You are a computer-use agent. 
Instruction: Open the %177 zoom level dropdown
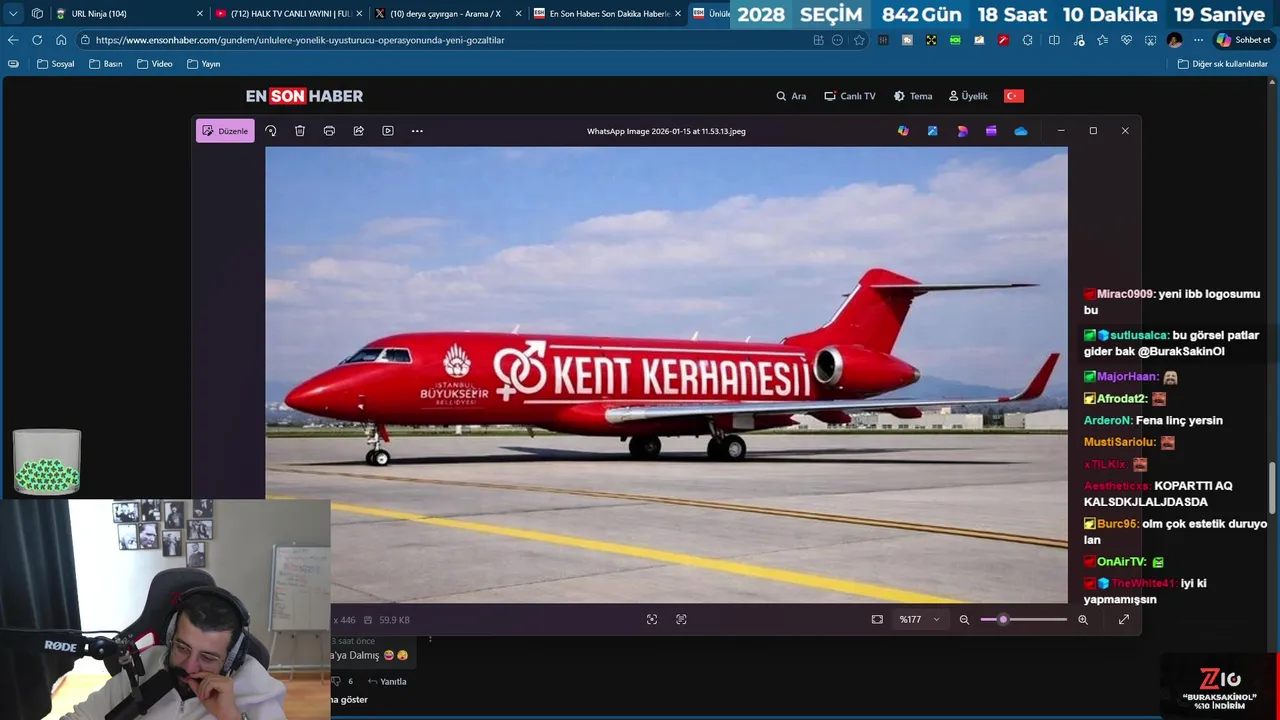(920, 620)
